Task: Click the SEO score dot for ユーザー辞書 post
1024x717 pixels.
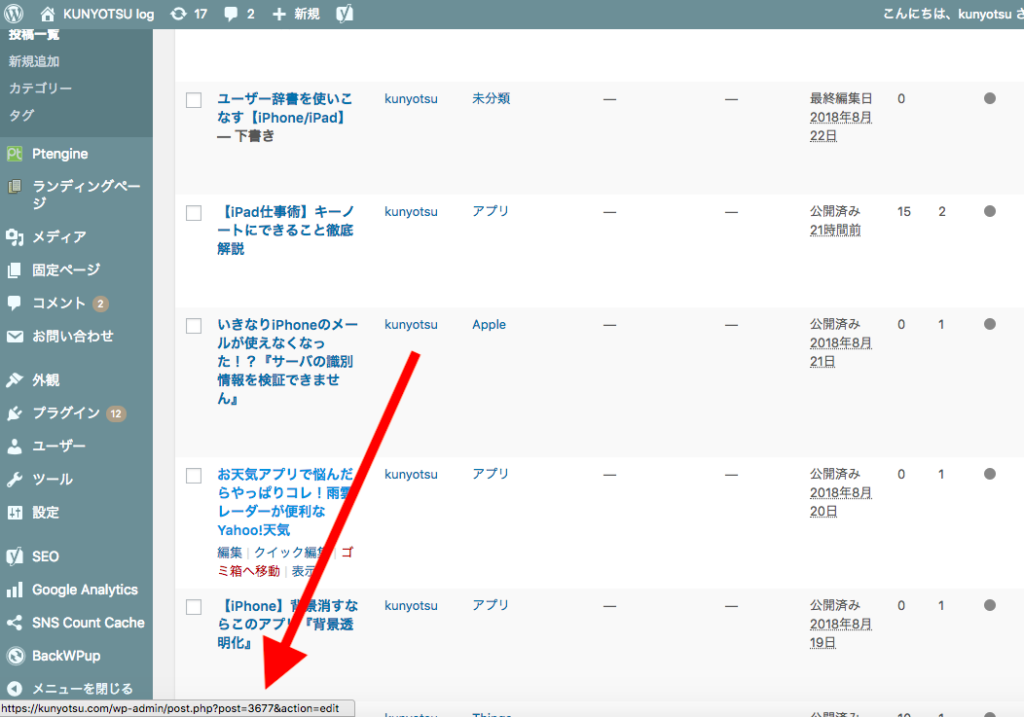Action: (x=989, y=99)
